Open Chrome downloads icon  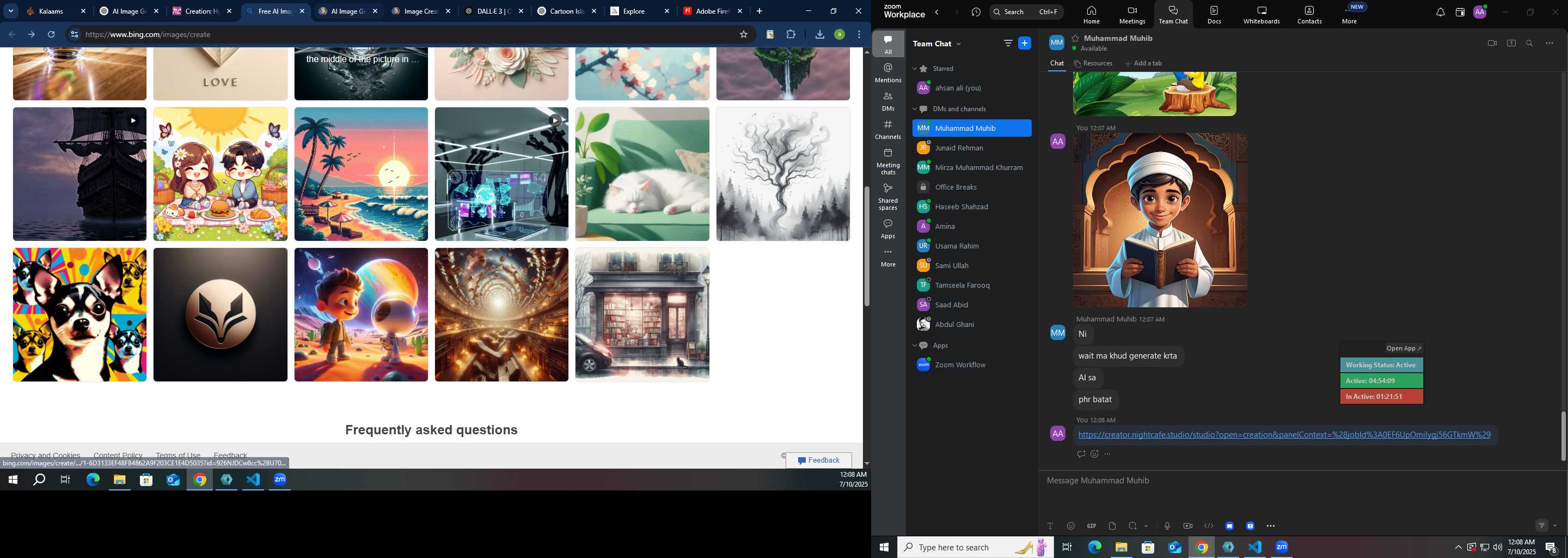pos(819,35)
